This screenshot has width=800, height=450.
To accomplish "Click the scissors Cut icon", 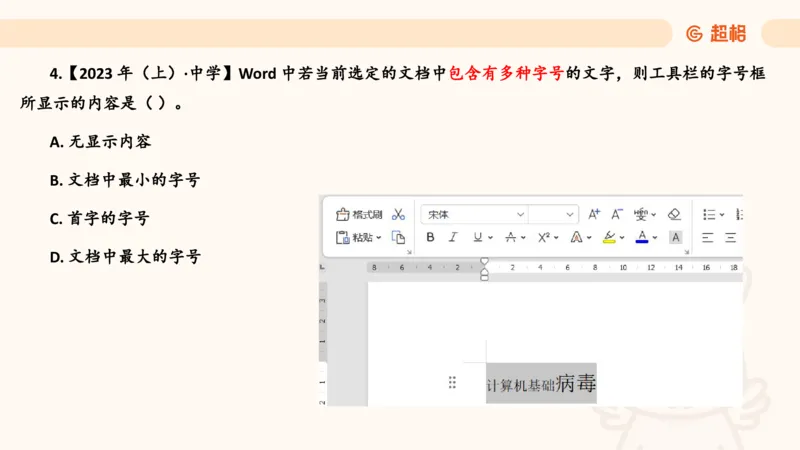I will click(398, 214).
